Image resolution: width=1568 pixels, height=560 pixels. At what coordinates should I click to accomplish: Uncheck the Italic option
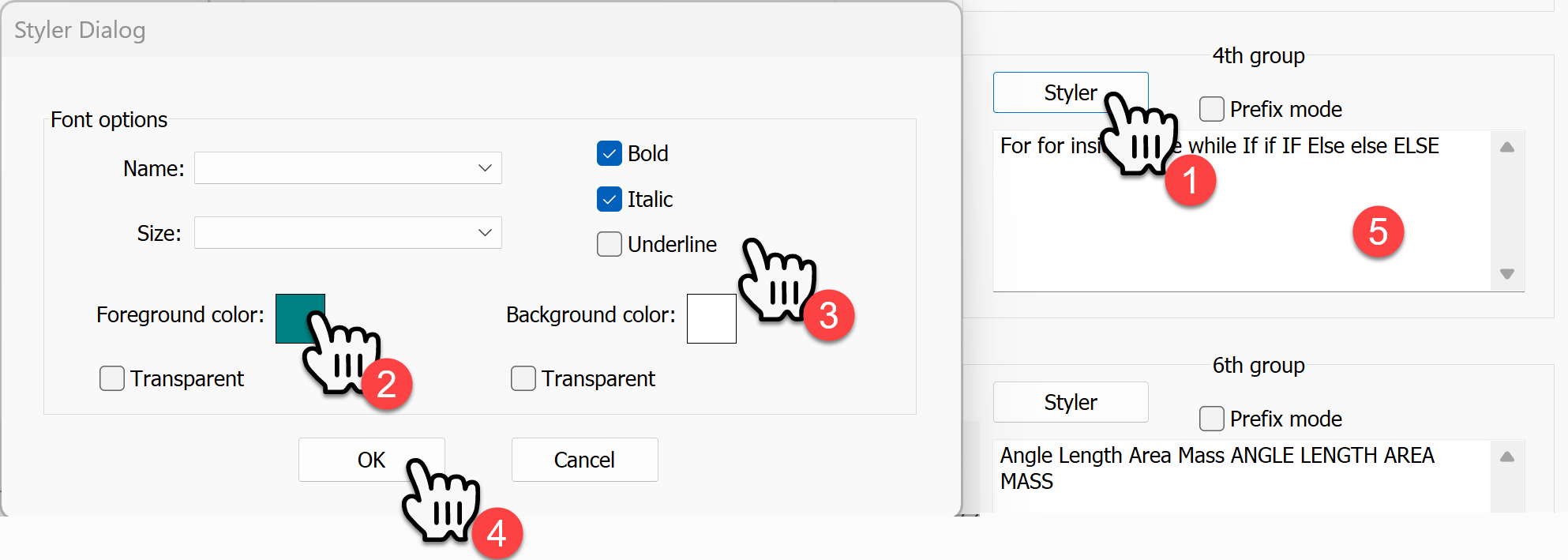point(609,199)
